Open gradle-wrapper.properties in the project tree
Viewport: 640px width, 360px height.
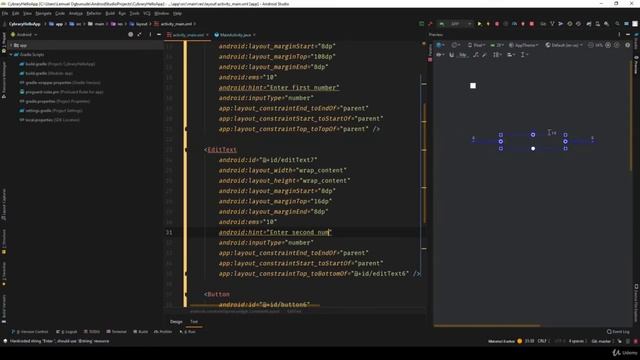[x=60, y=83]
